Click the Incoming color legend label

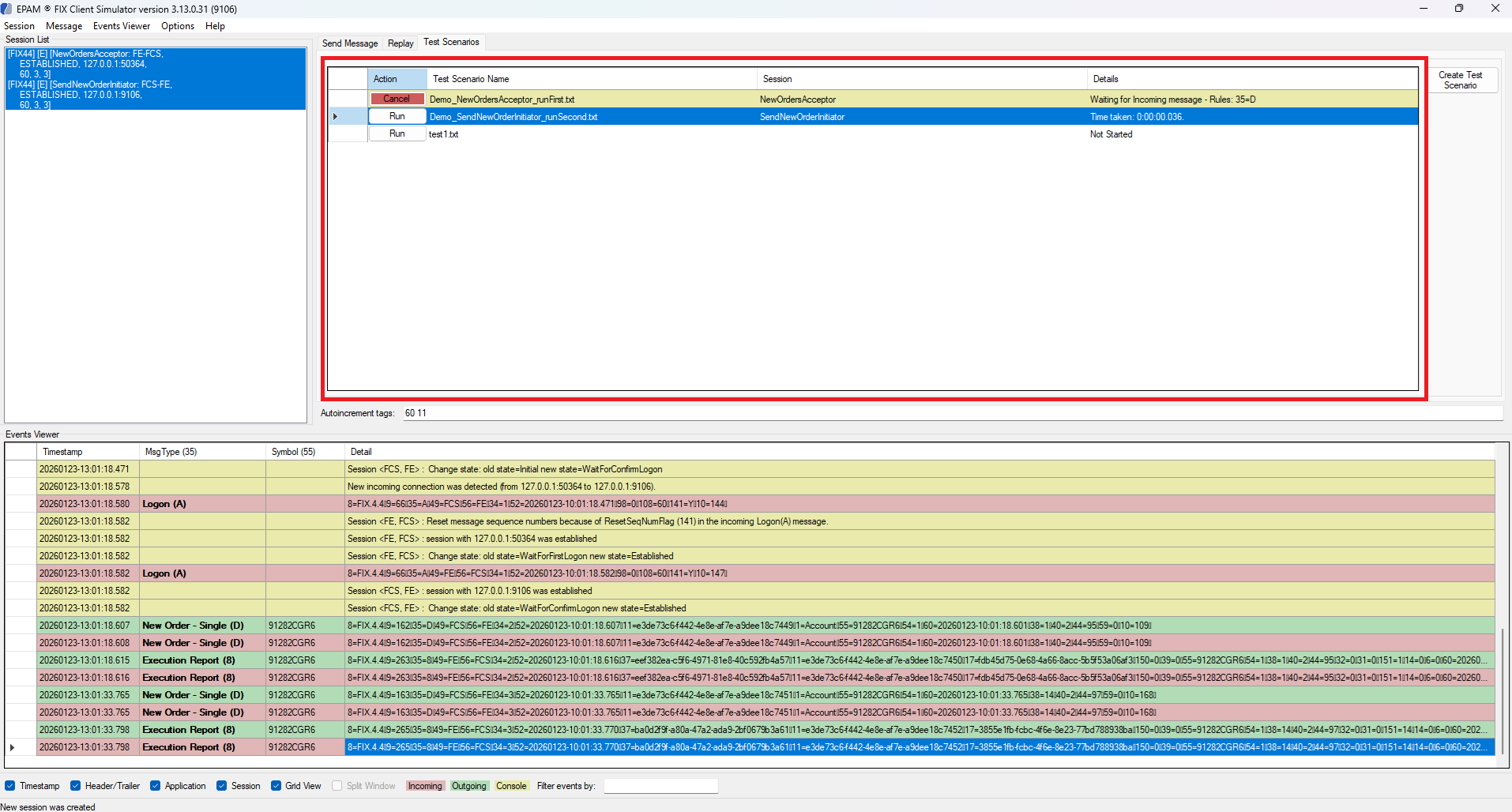[425, 786]
